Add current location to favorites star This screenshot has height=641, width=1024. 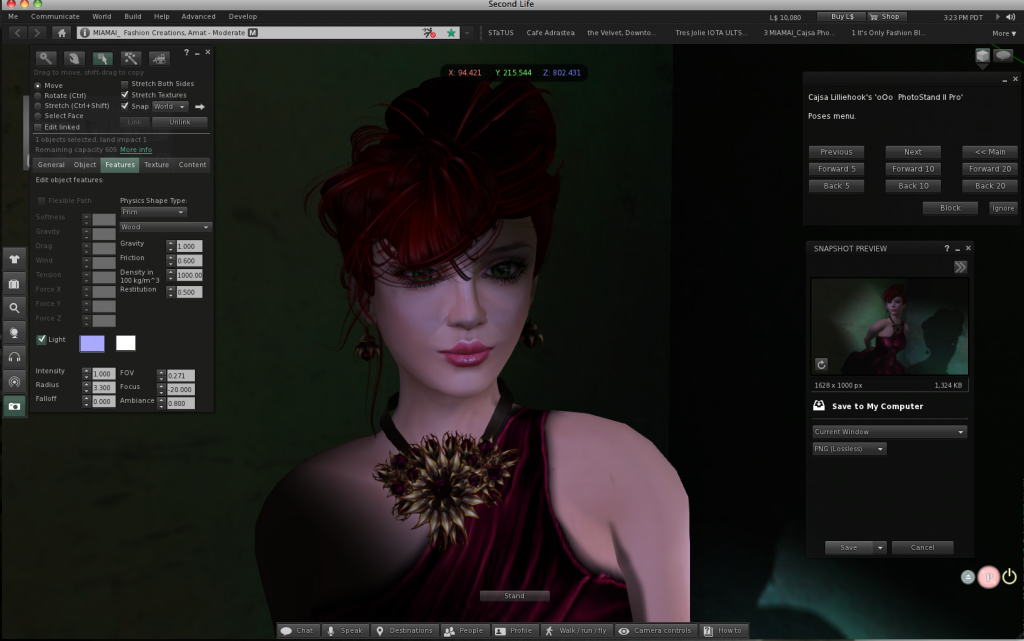pyautogui.click(x=451, y=33)
